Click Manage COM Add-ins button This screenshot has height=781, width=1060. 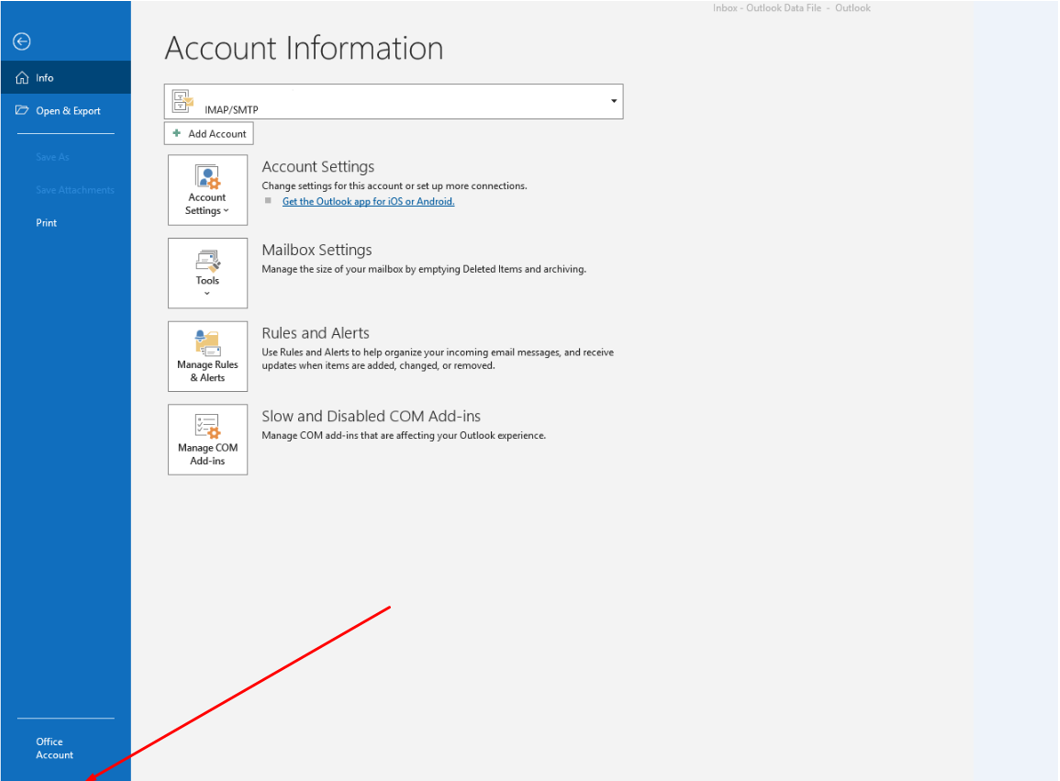pos(208,440)
